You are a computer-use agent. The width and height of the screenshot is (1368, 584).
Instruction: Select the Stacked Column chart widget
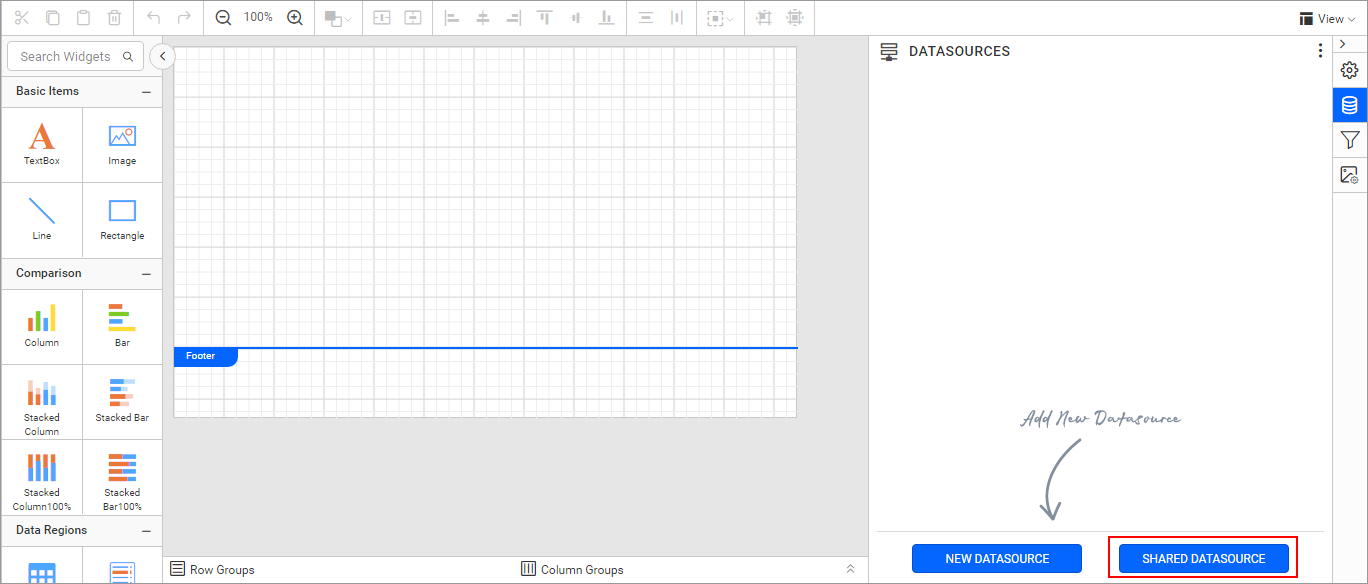(x=42, y=402)
